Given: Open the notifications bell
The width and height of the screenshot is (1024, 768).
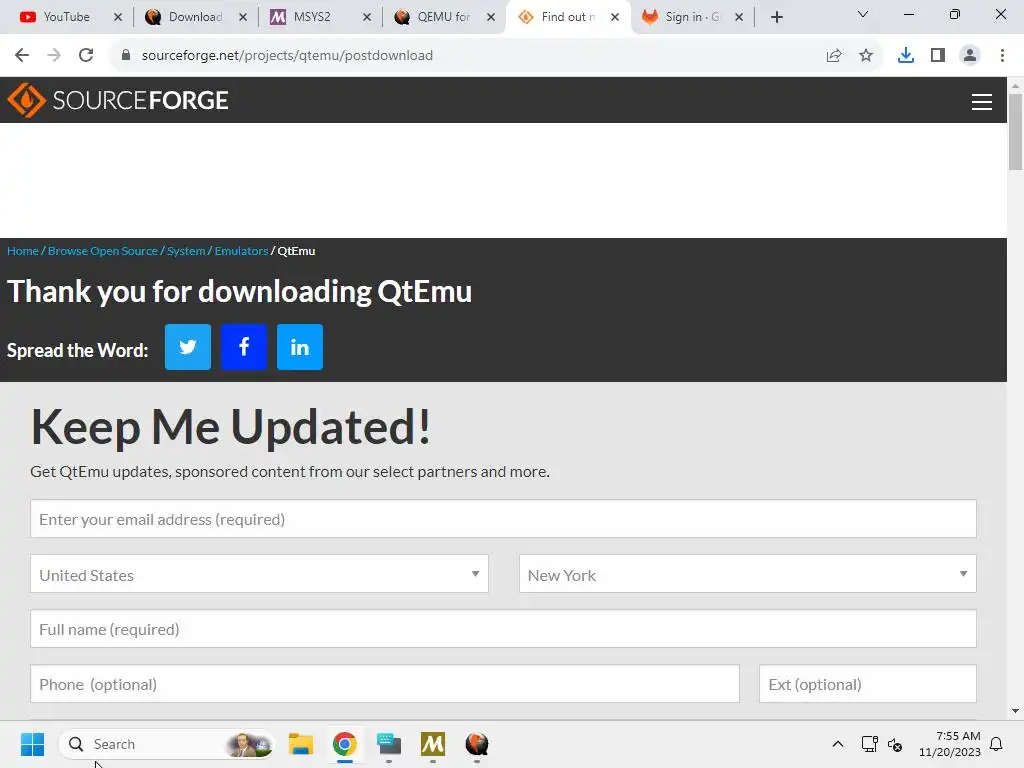Looking at the screenshot, I should [x=996, y=744].
